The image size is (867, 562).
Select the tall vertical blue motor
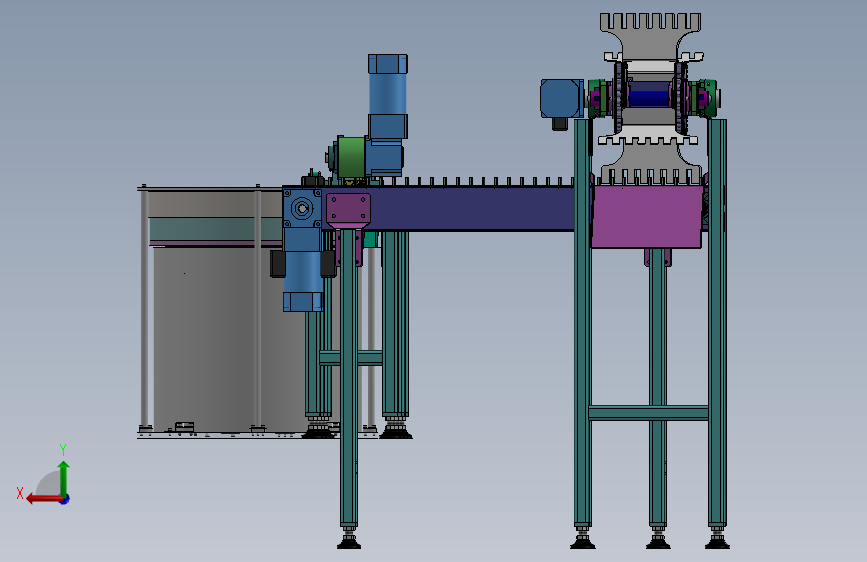coord(388,97)
